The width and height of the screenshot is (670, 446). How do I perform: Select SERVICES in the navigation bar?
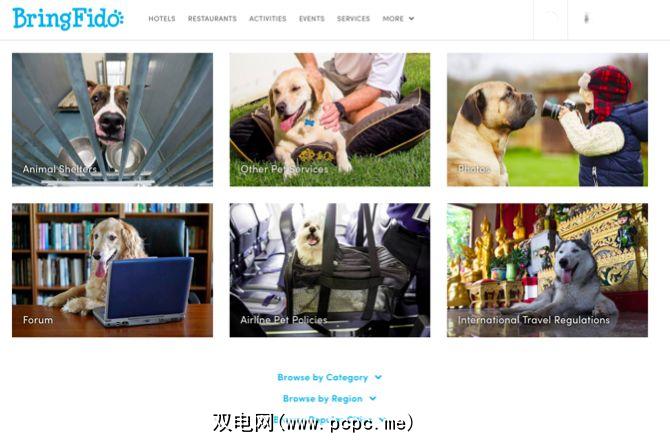click(353, 19)
